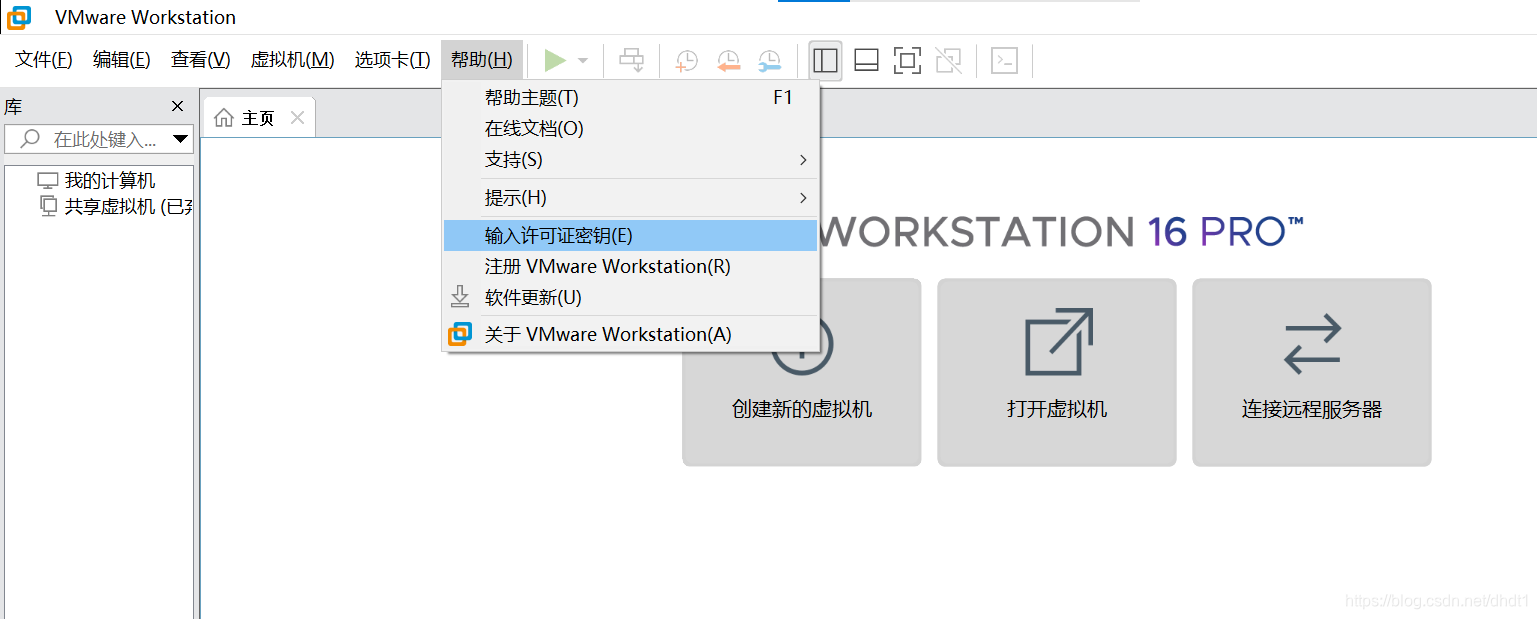Image resolution: width=1537 pixels, height=619 pixels.
Task: Click Send Ctrl+Alt+Del toolbar icon
Action: coord(632,61)
